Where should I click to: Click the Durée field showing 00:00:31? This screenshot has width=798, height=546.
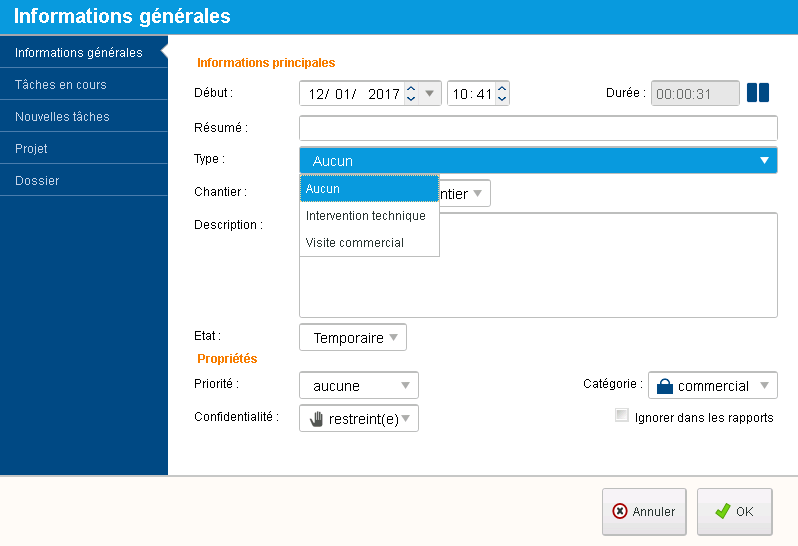click(x=695, y=94)
